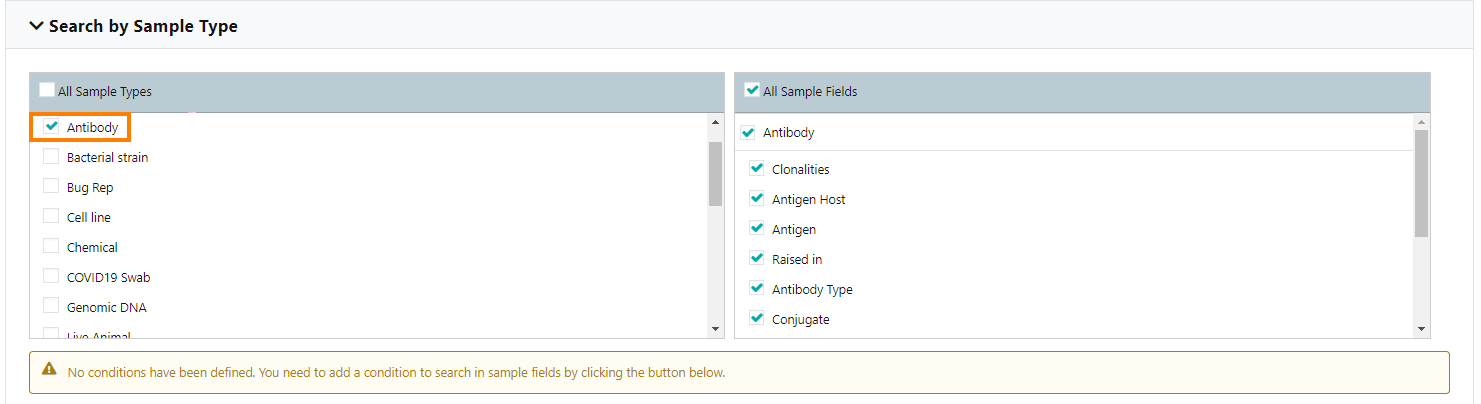This screenshot has width=1481, height=404.
Task: Check the Chemical sample type
Action: pyautogui.click(x=51, y=247)
